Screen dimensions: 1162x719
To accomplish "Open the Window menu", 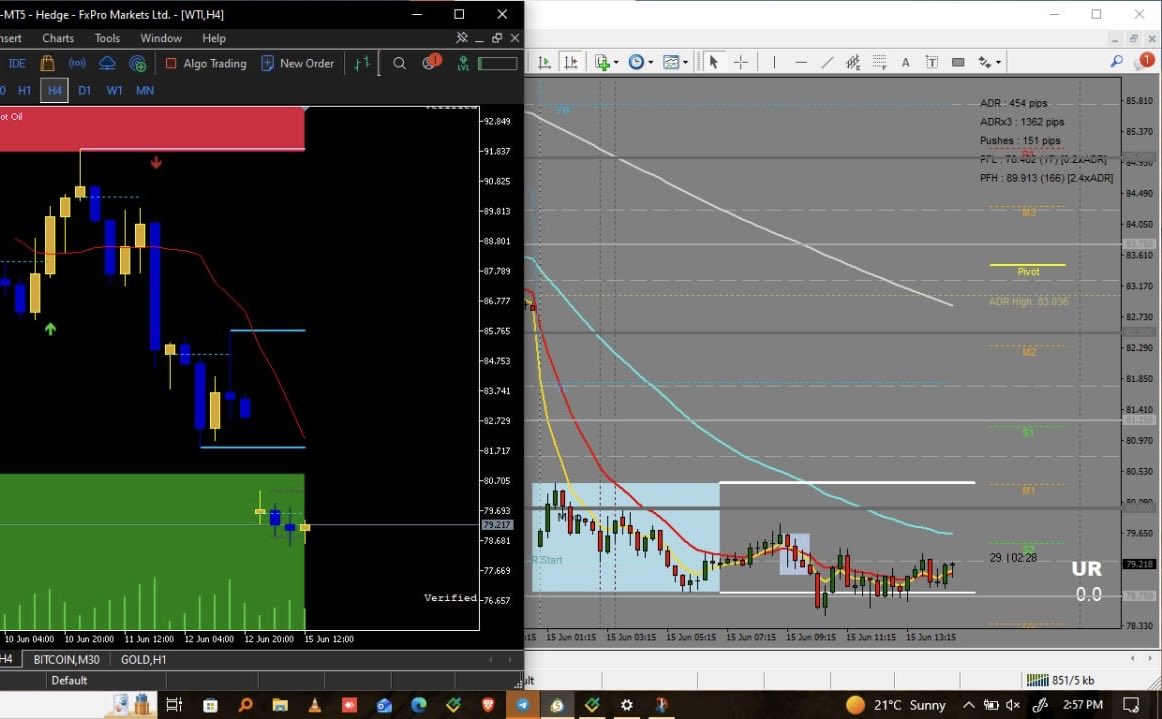I will pyautogui.click(x=161, y=38).
